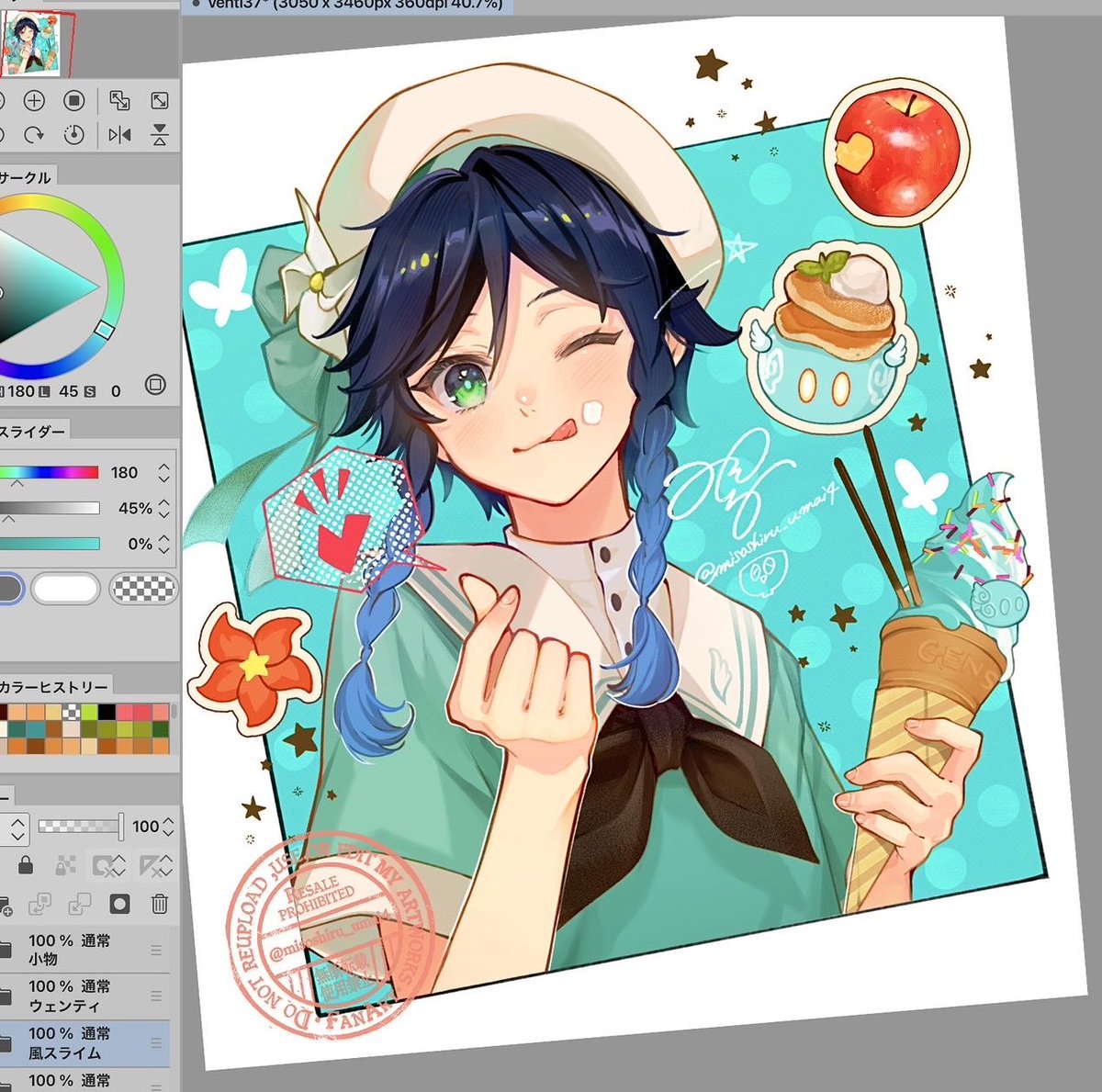Click the hue ring handle on color wheel

pos(105,329)
